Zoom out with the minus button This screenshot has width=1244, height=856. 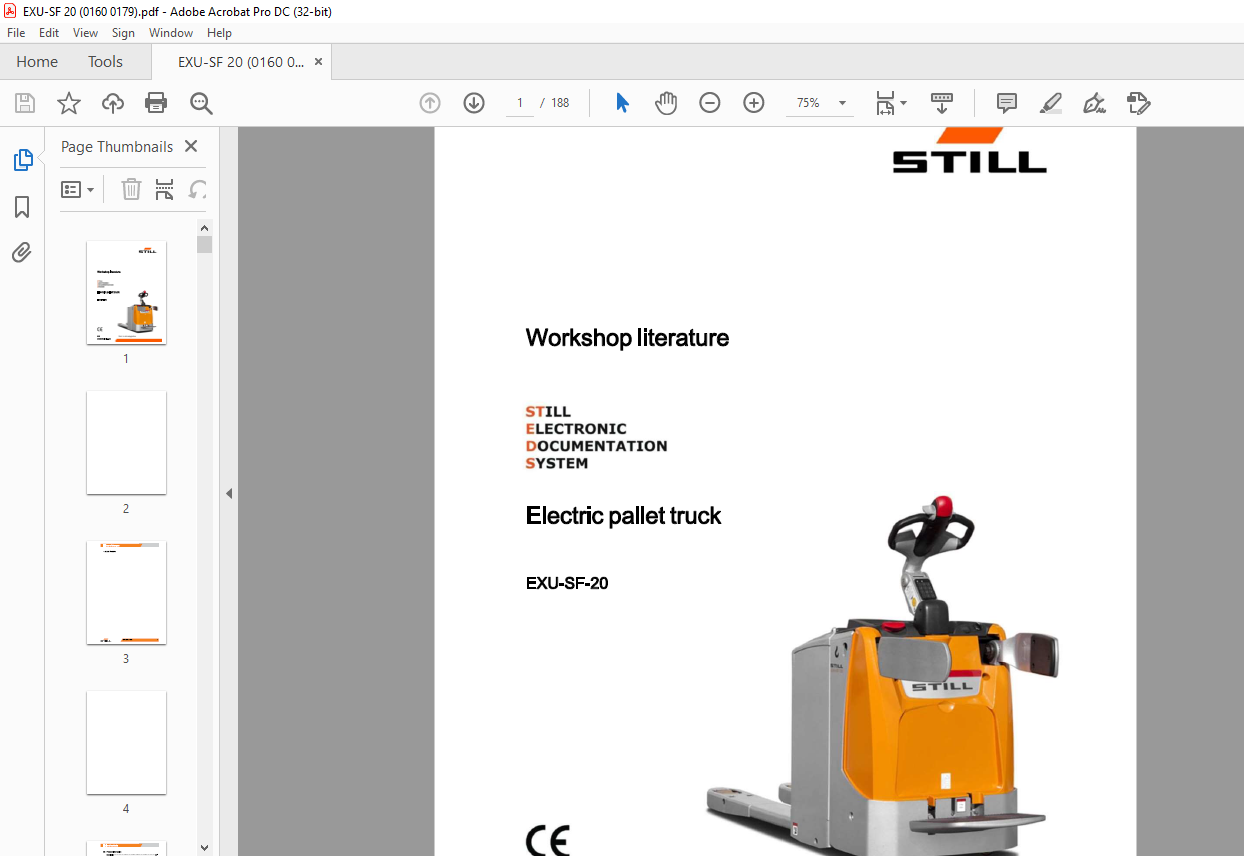(x=710, y=103)
